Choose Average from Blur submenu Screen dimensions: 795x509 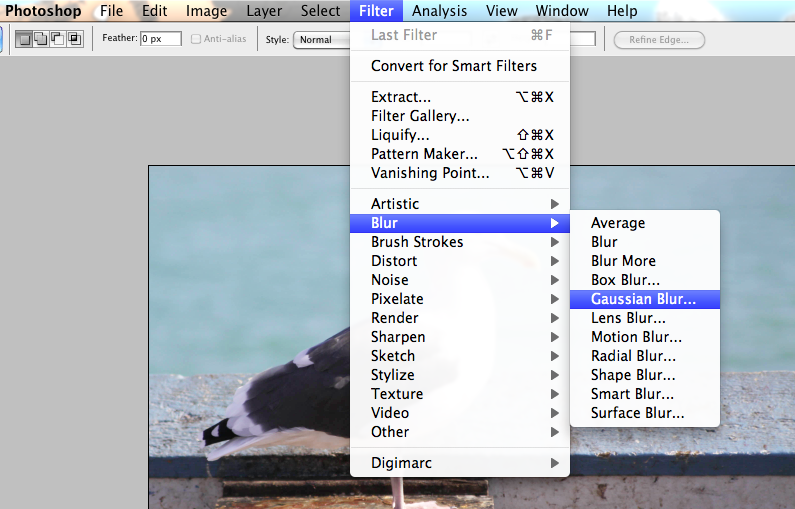click(x=645, y=223)
